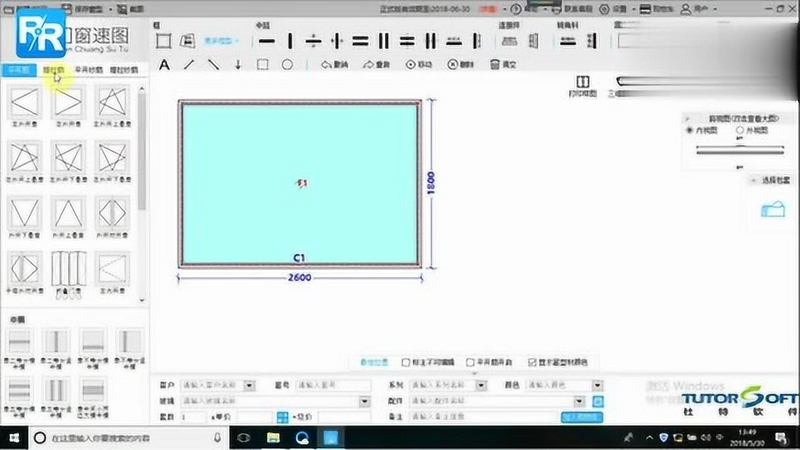800x450 pixels.
Task: Toggle the first annotation checkbox
Action: tap(406, 362)
